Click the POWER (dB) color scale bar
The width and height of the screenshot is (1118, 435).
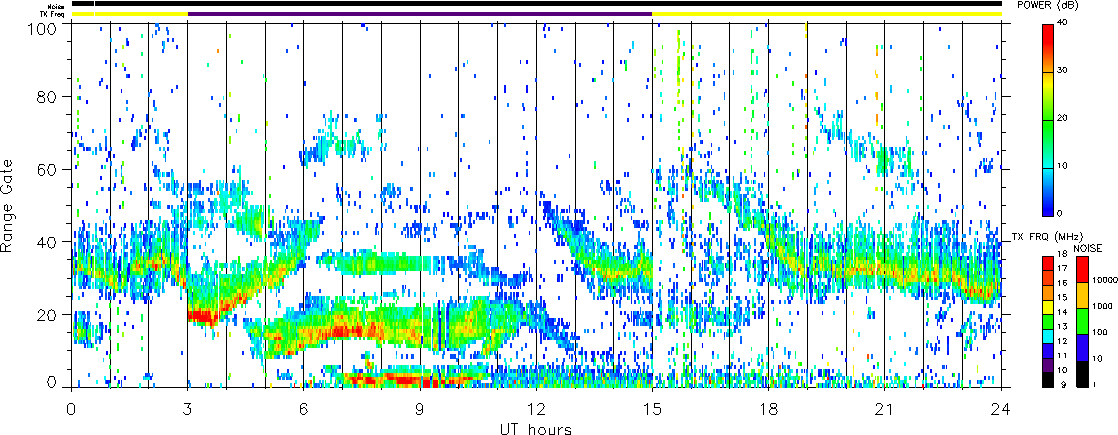click(x=1047, y=120)
